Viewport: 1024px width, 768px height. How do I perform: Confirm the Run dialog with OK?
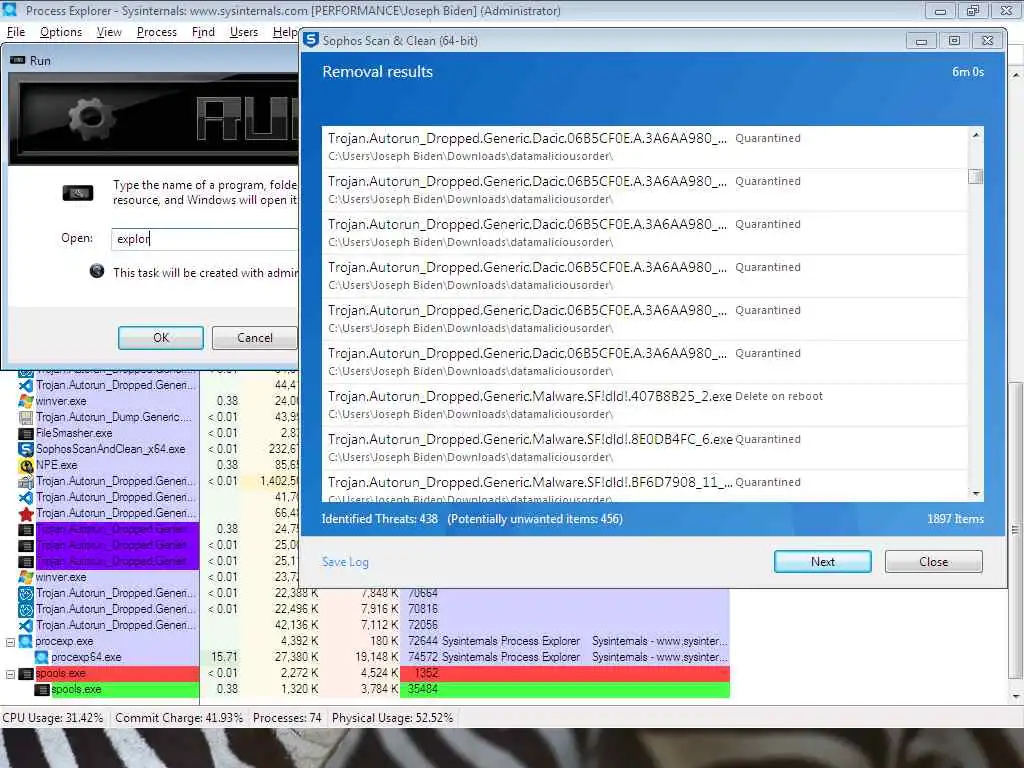(x=161, y=338)
